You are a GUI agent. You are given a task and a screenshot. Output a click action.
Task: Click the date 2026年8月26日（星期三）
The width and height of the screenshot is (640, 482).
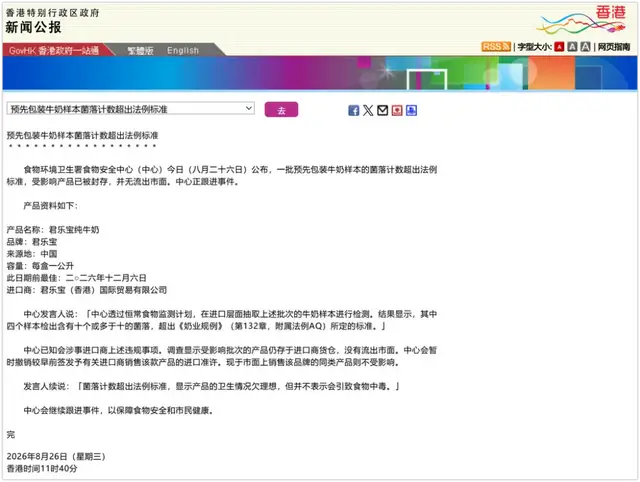pyautogui.click(x=56, y=456)
